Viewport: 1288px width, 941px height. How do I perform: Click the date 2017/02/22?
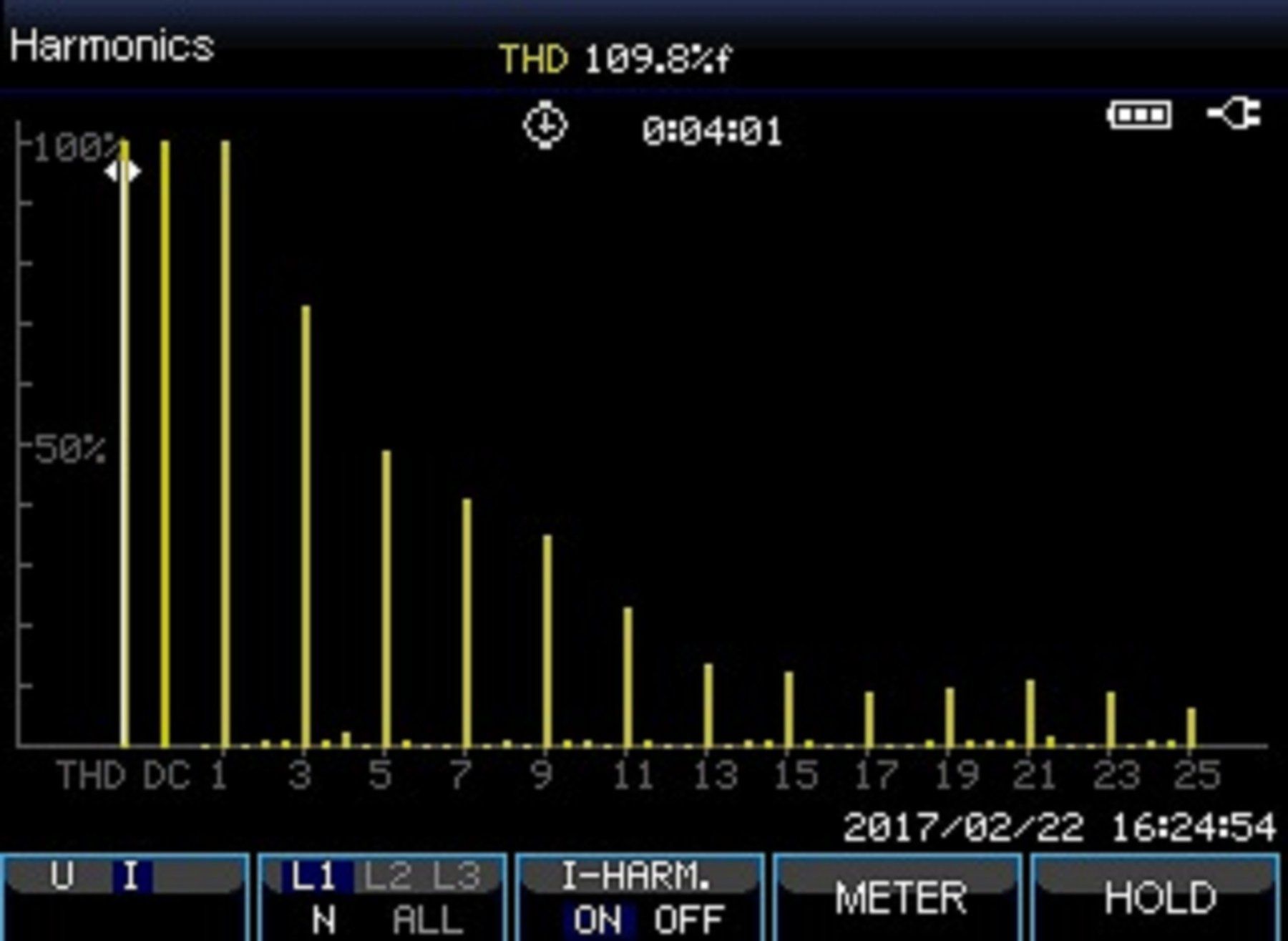point(964,829)
